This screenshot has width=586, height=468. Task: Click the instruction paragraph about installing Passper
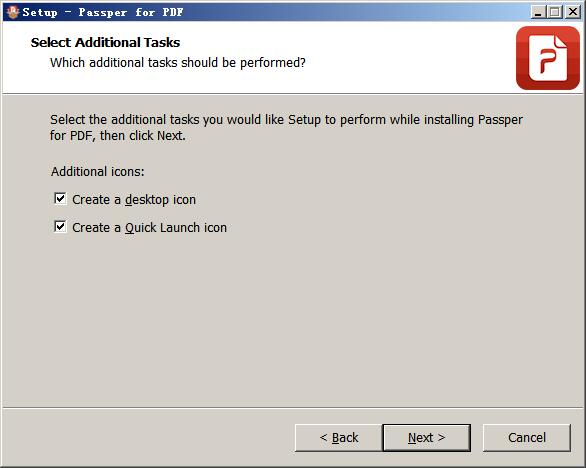pos(286,127)
